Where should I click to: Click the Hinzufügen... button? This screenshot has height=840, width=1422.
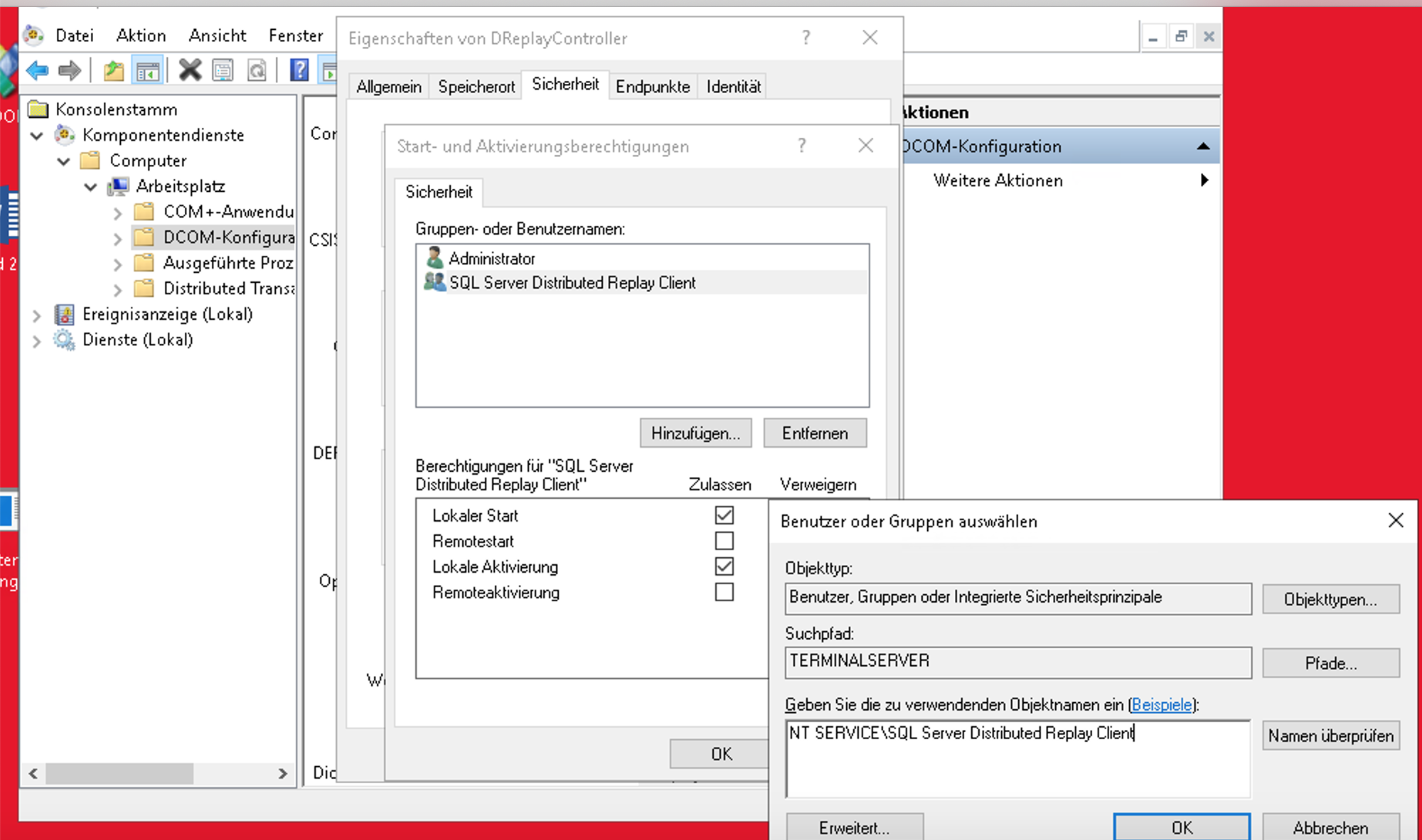click(x=696, y=433)
